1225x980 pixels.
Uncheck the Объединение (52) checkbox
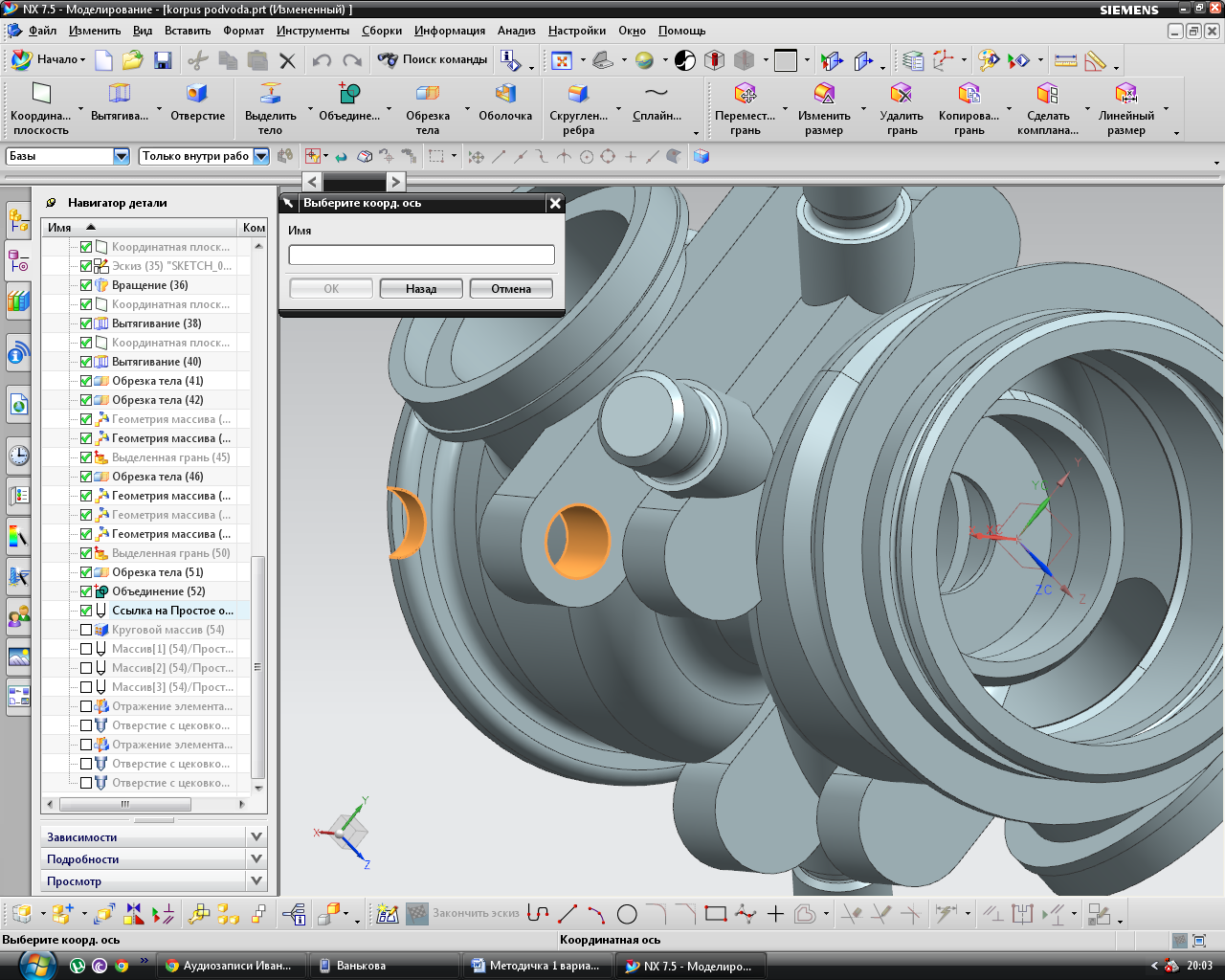click(x=86, y=591)
